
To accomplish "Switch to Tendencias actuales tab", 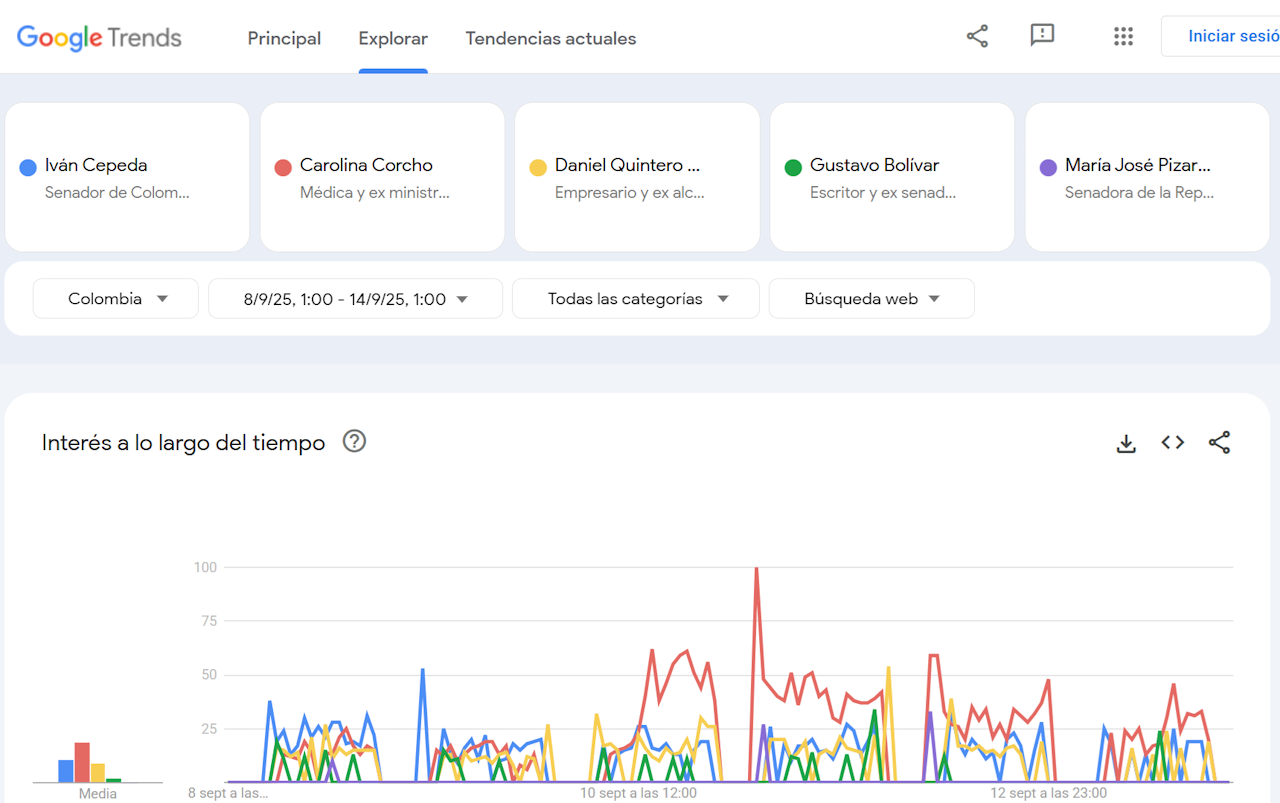I will [x=550, y=38].
